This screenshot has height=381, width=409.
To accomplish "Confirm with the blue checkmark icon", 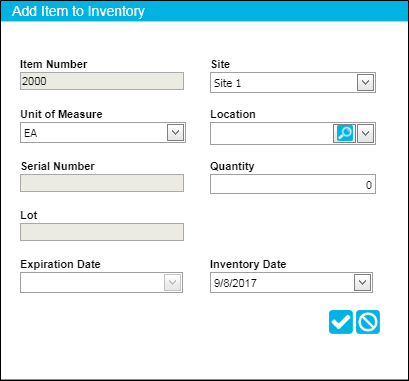I will [341, 322].
